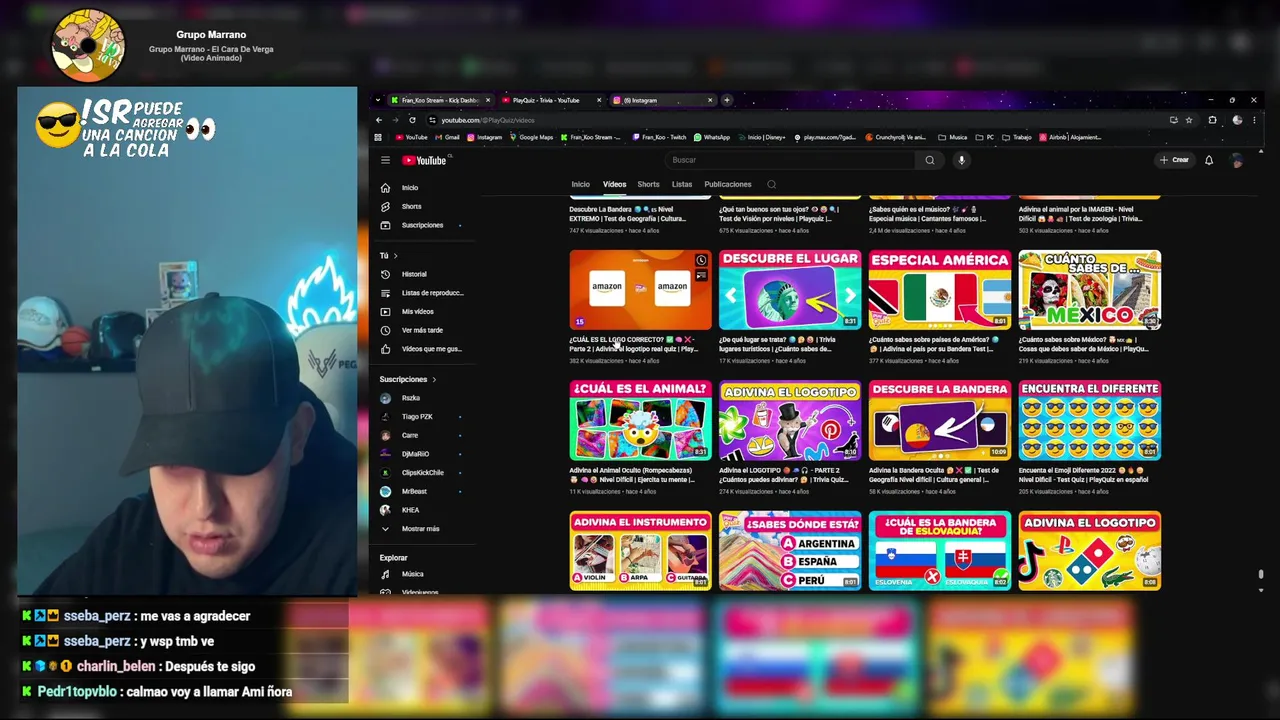Open the Fran_Koo Twitch bookmark

pyautogui.click(x=659, y=137)
